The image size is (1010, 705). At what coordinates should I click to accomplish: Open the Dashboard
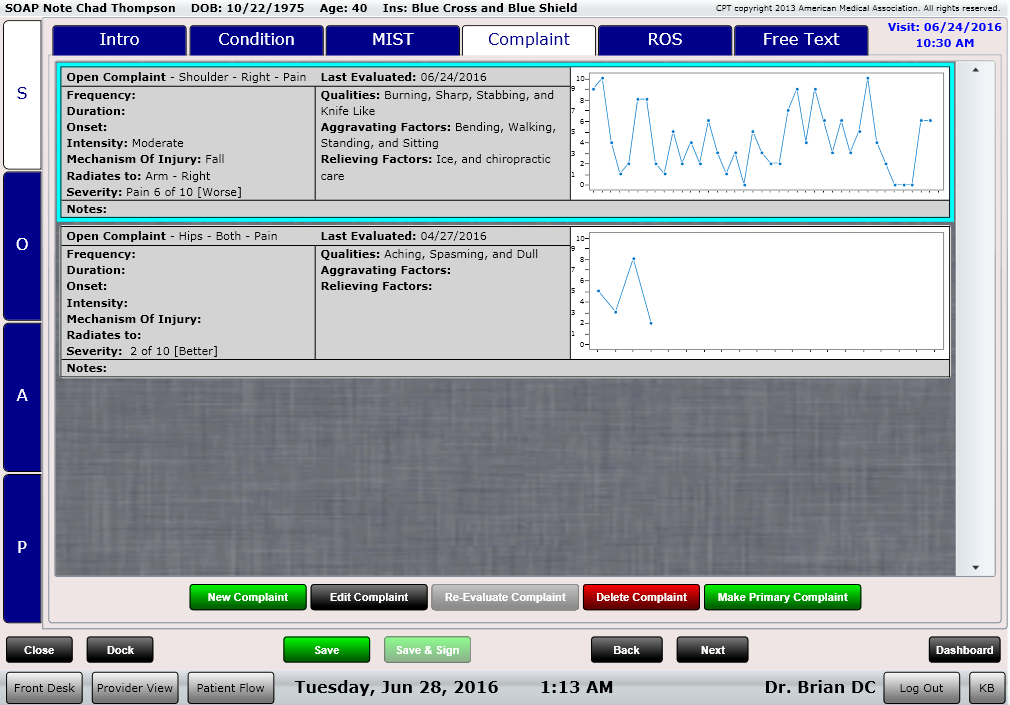[964, 649]
